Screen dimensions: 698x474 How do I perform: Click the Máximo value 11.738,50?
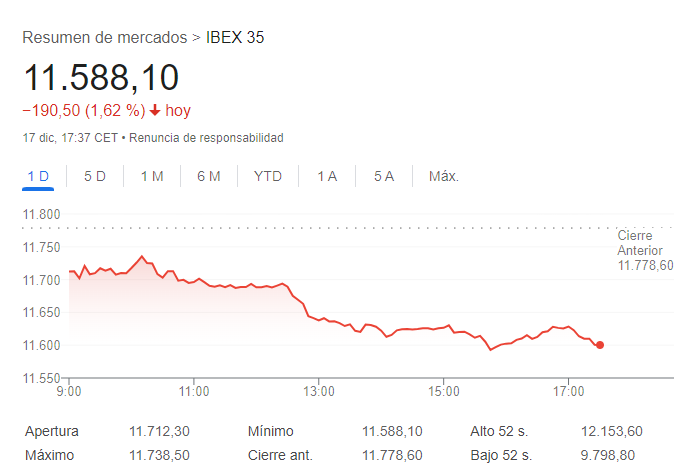point(159,456)
